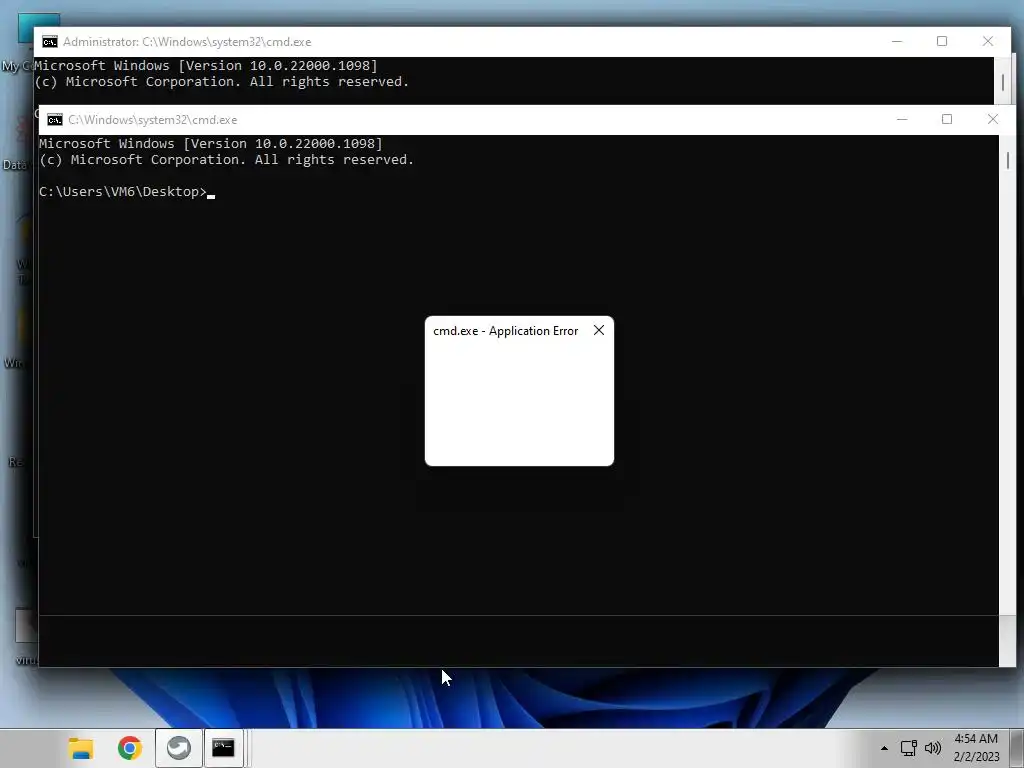Click the Show desktop strip on taskbar
The height and width of the screenshot is (768, 1024).
[x=1016, y=748]
